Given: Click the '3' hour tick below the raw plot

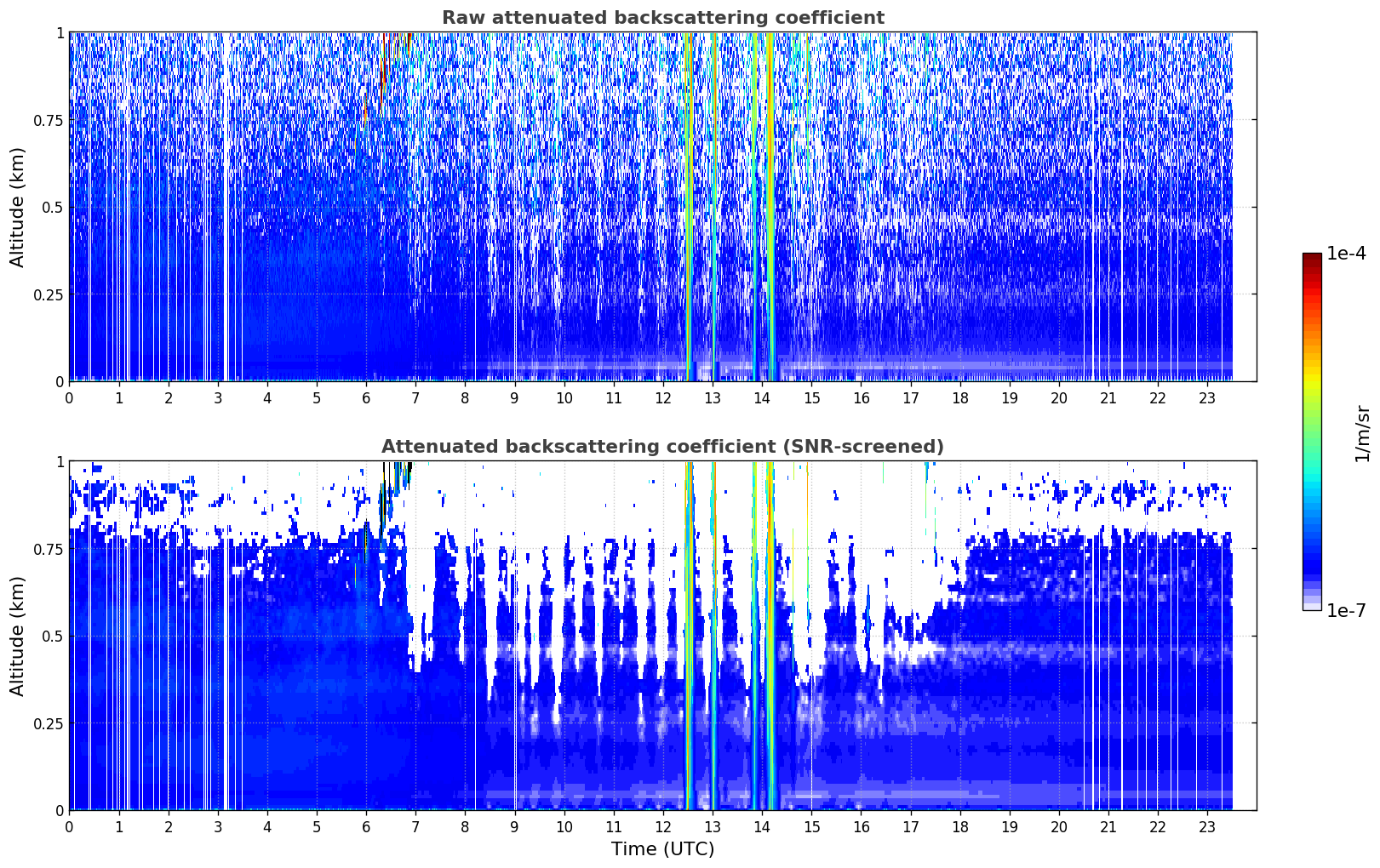Looking at the screenshot, I should coord(218,397).
